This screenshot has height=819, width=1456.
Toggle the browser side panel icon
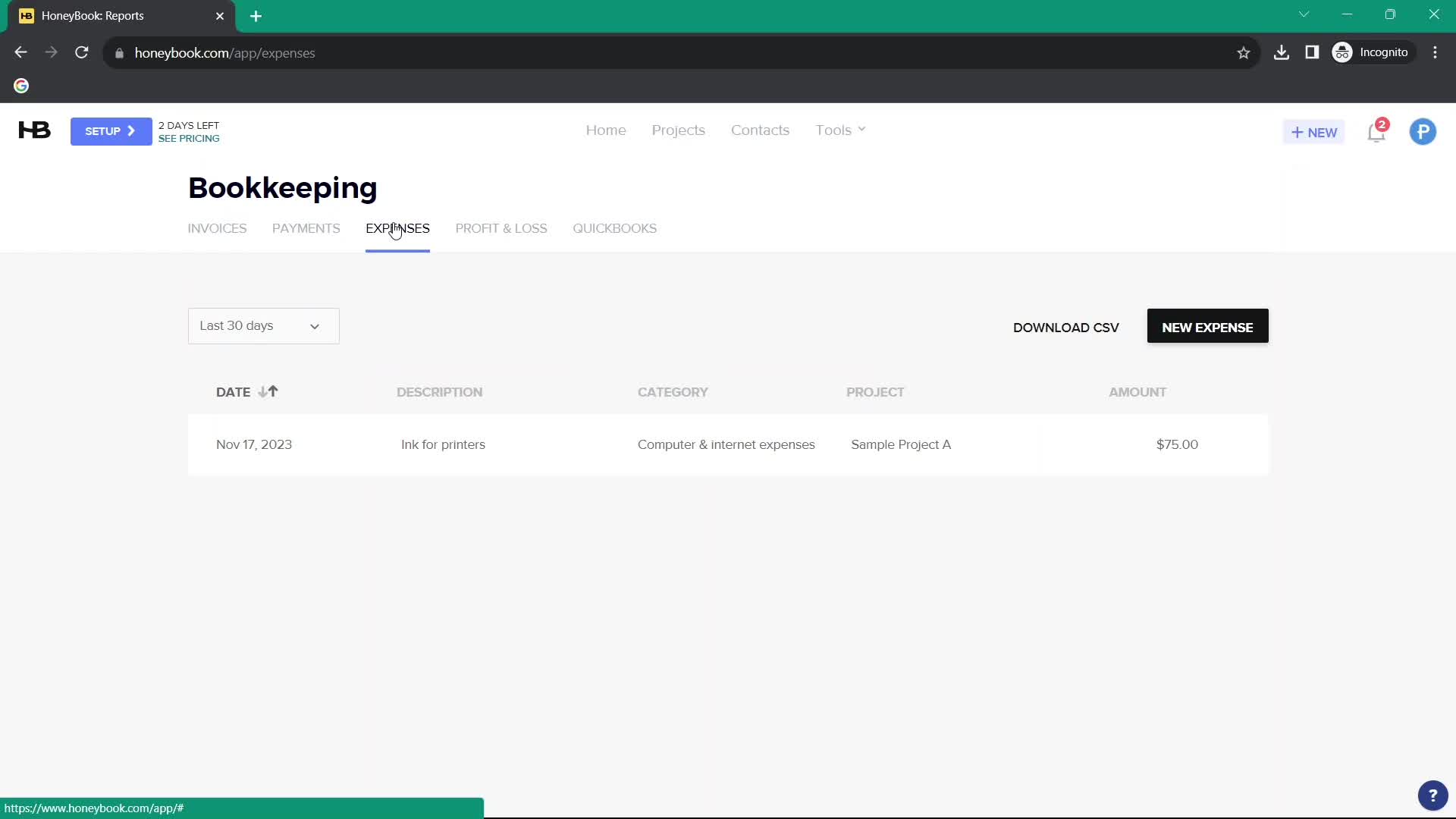point(1312,52)
